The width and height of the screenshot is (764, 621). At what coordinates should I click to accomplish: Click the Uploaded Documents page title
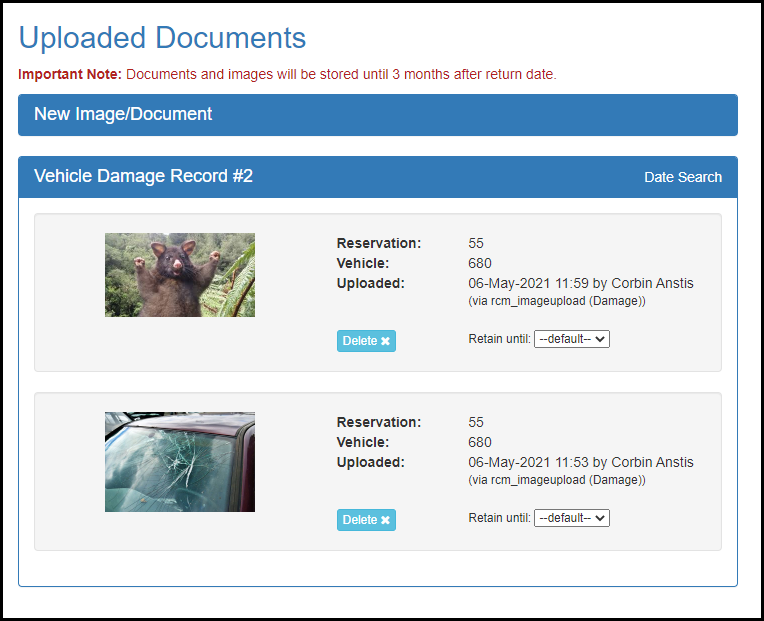click(162, 38)
